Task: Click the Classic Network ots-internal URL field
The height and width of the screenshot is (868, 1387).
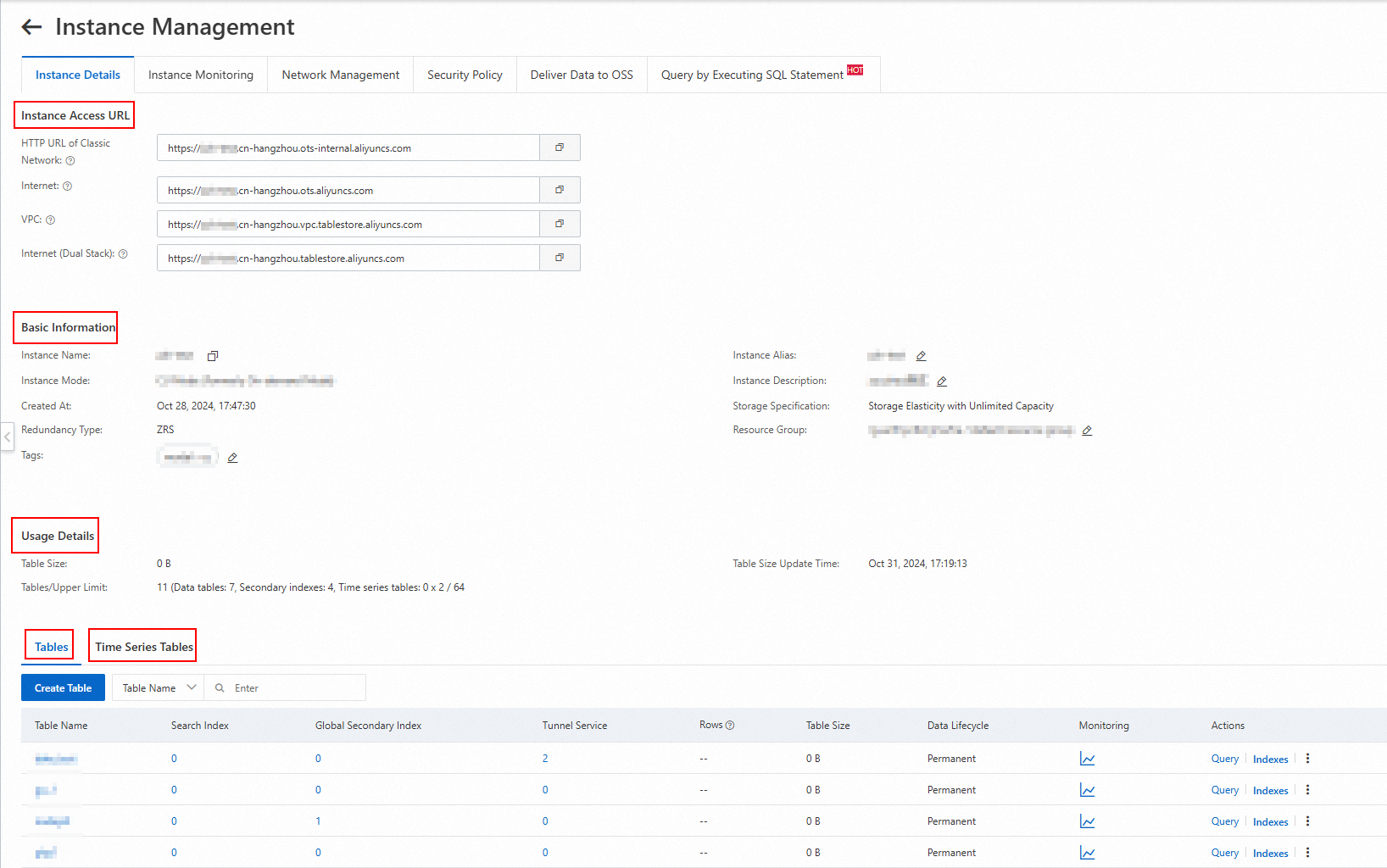Action: click(348, 147)
